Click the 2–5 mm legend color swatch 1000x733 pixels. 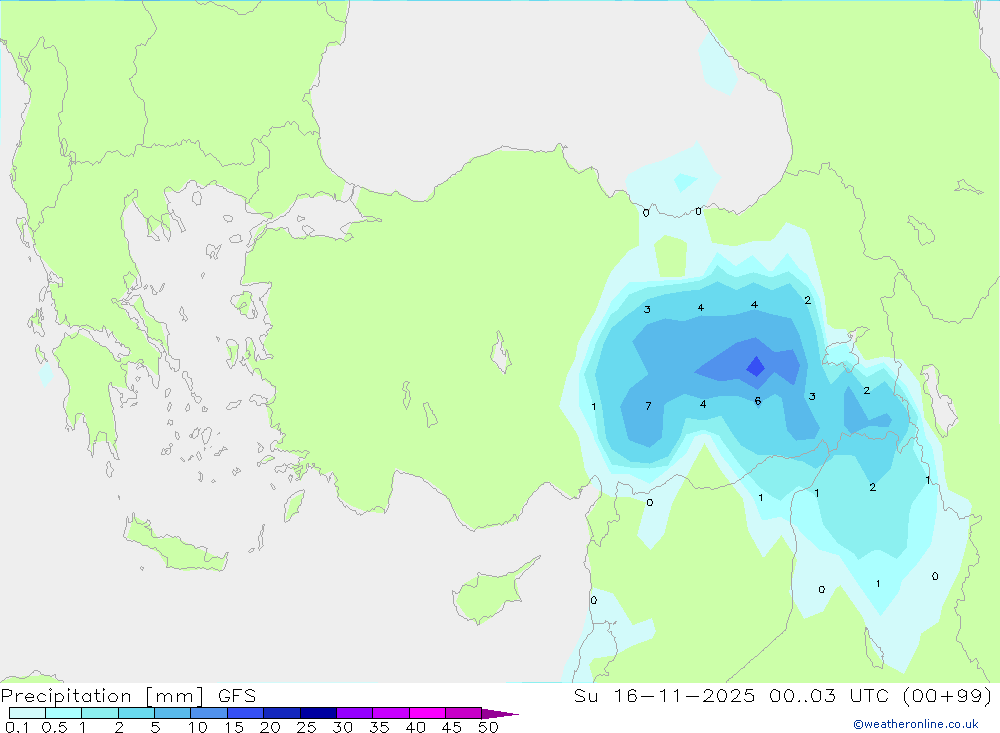136,713
